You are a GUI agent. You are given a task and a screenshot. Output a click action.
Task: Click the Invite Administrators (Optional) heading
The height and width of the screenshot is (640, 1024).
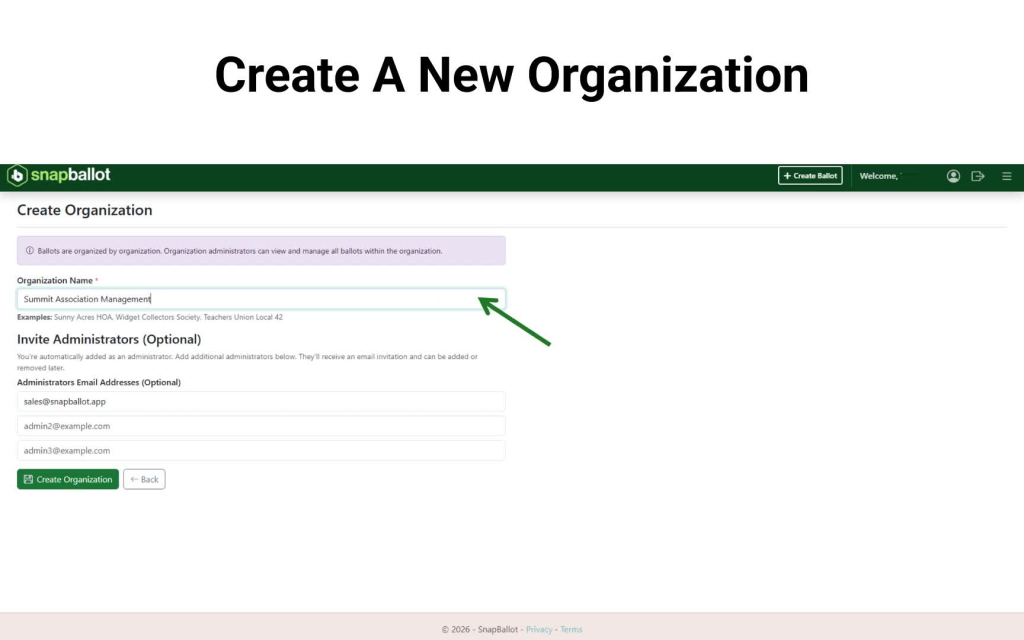click(109, 340)
